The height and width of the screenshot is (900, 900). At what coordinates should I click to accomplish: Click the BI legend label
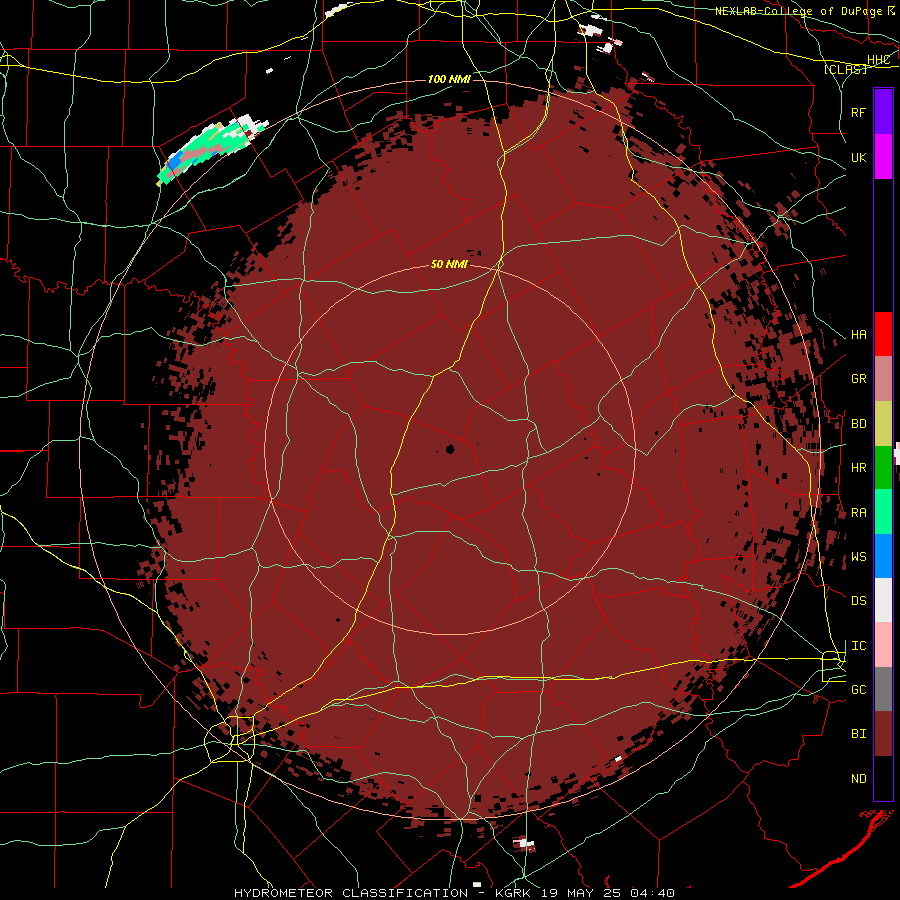pyautogui.click(x=858, y=734)
